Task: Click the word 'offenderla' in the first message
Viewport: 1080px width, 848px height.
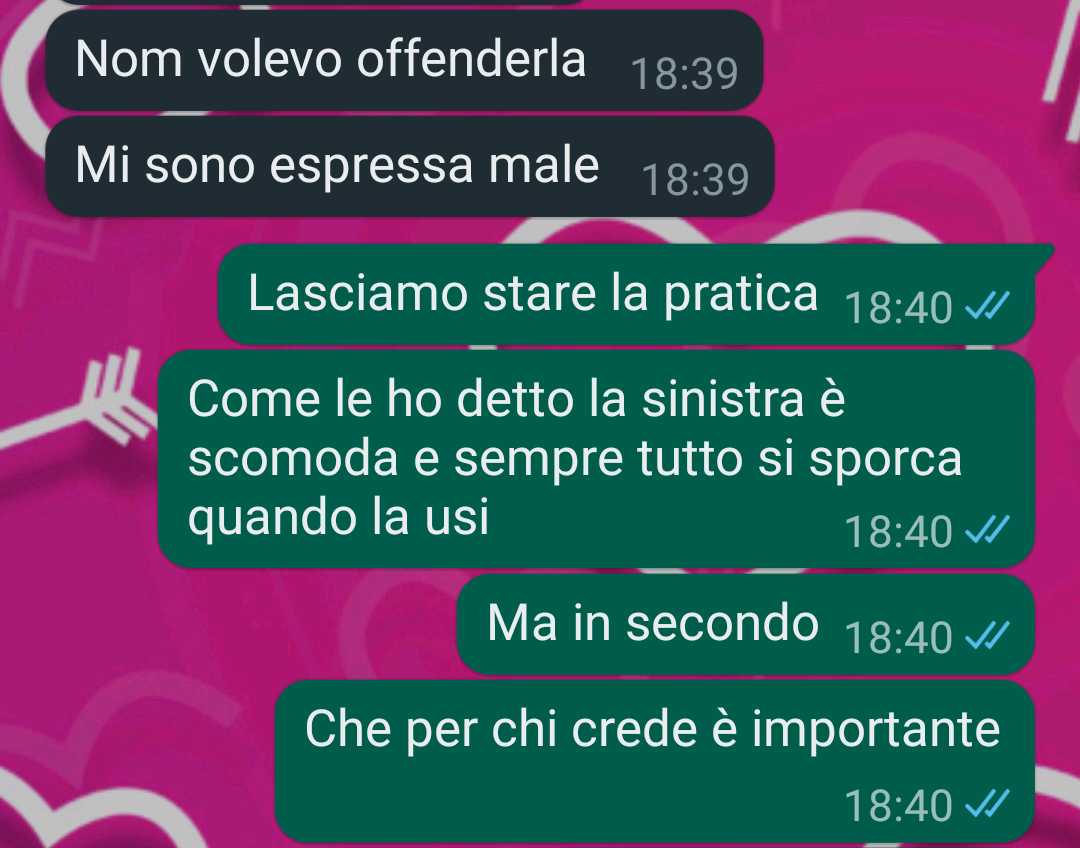Action: click(470, 59)
